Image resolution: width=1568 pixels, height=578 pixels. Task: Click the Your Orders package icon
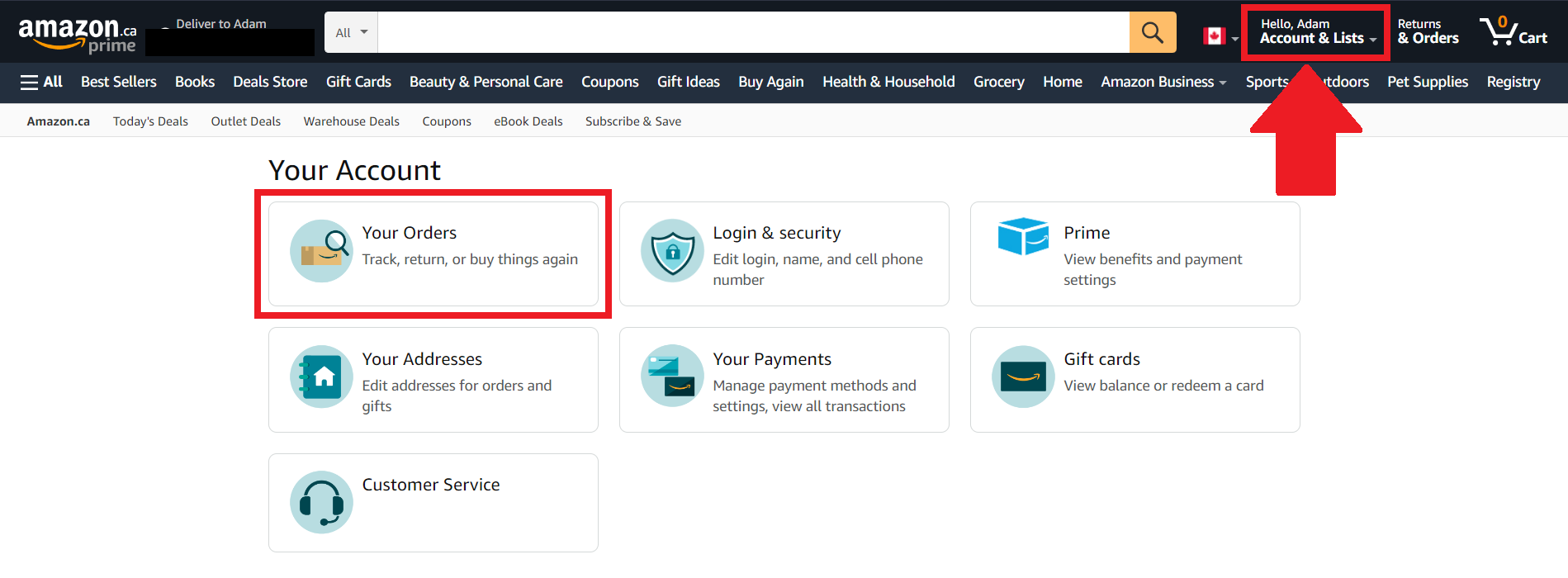point(321,251)
